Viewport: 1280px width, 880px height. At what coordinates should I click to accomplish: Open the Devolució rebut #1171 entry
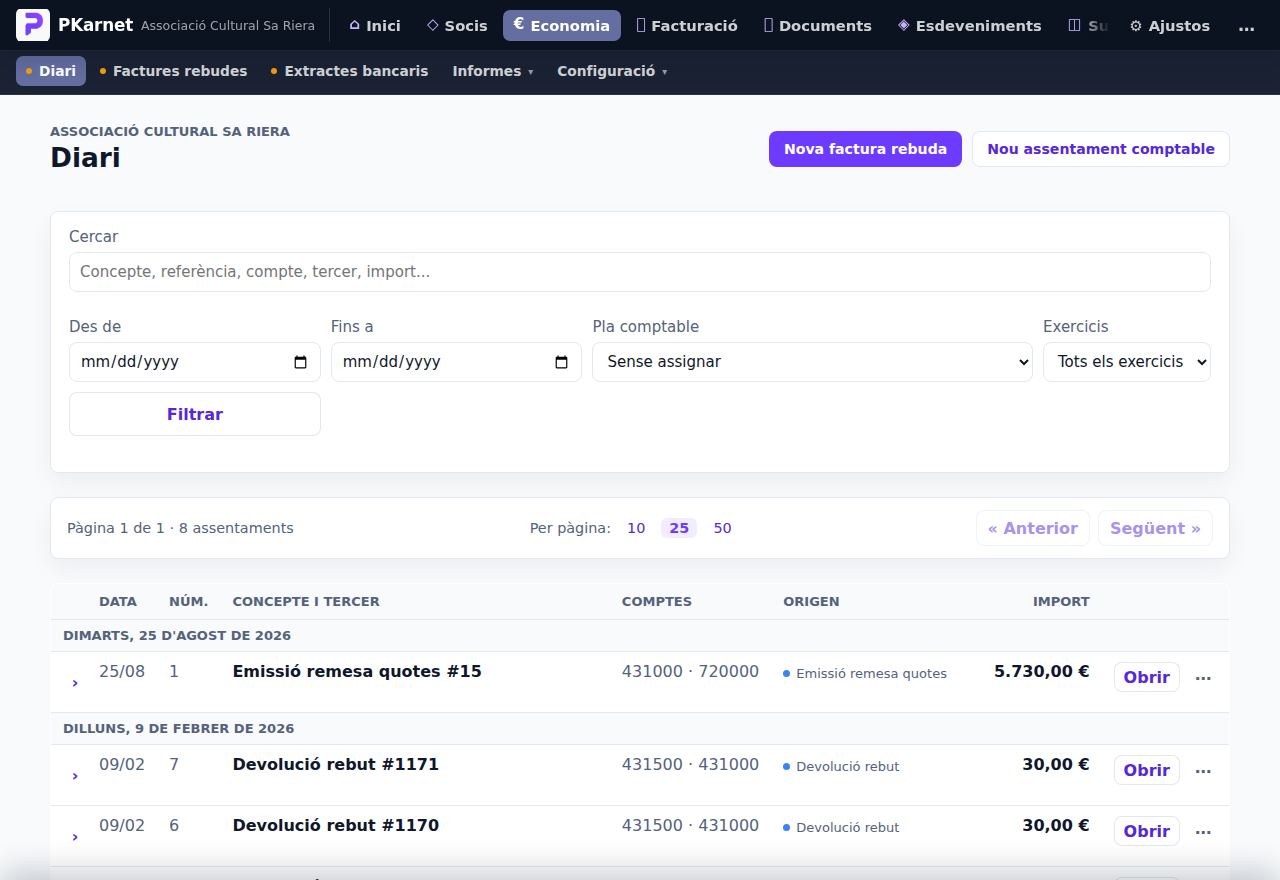coord(1146,770)
